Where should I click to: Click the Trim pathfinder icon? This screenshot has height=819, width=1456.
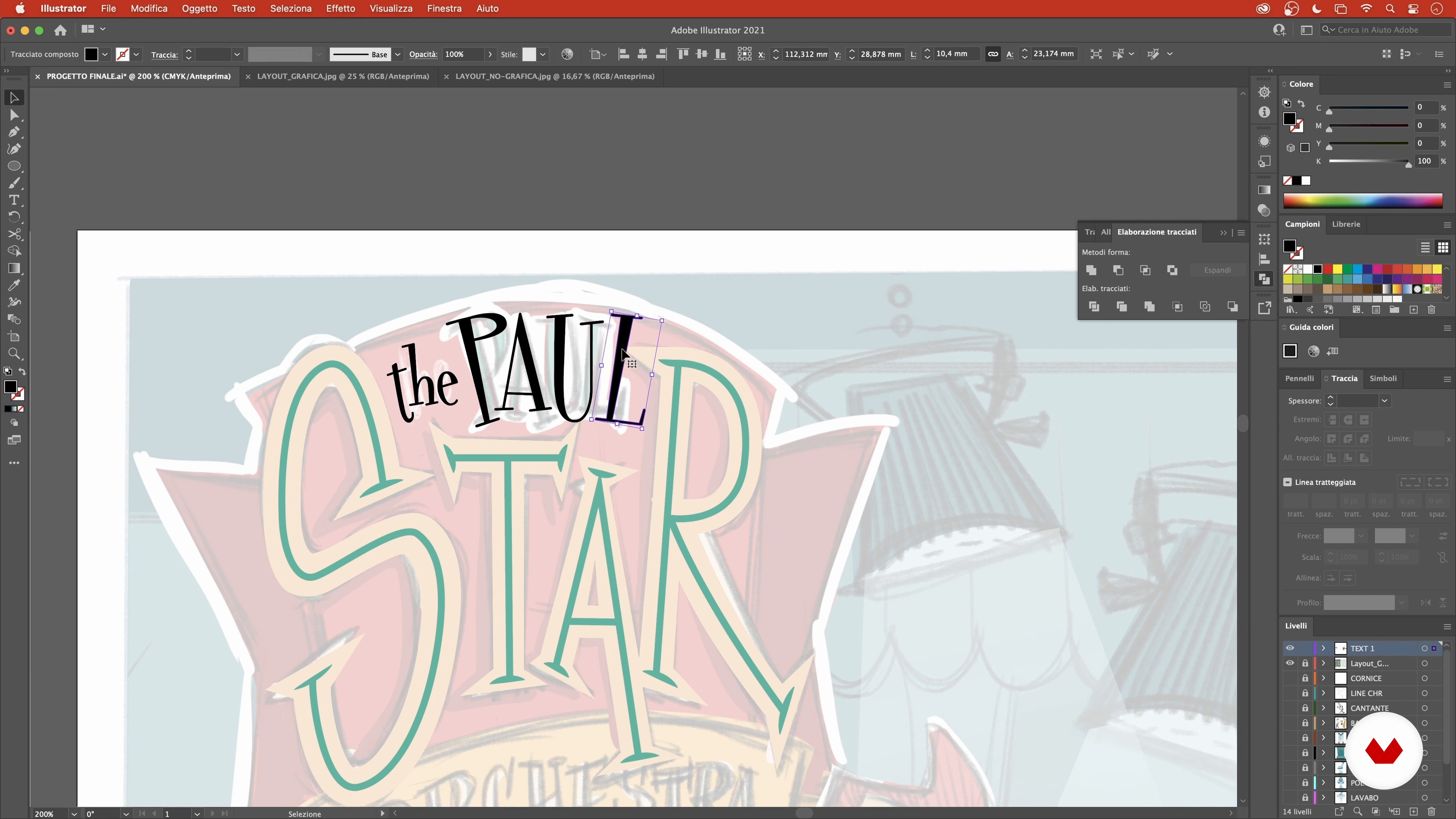click(x=1122, y=306)
